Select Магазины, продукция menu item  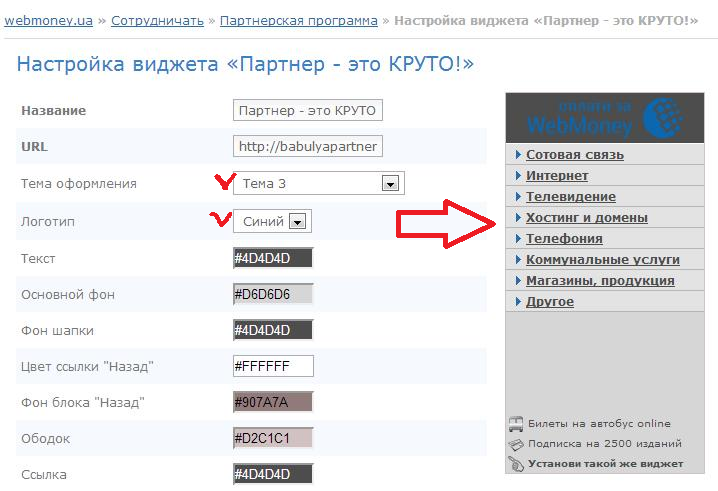pyautogui.click(x=600, y=281)
